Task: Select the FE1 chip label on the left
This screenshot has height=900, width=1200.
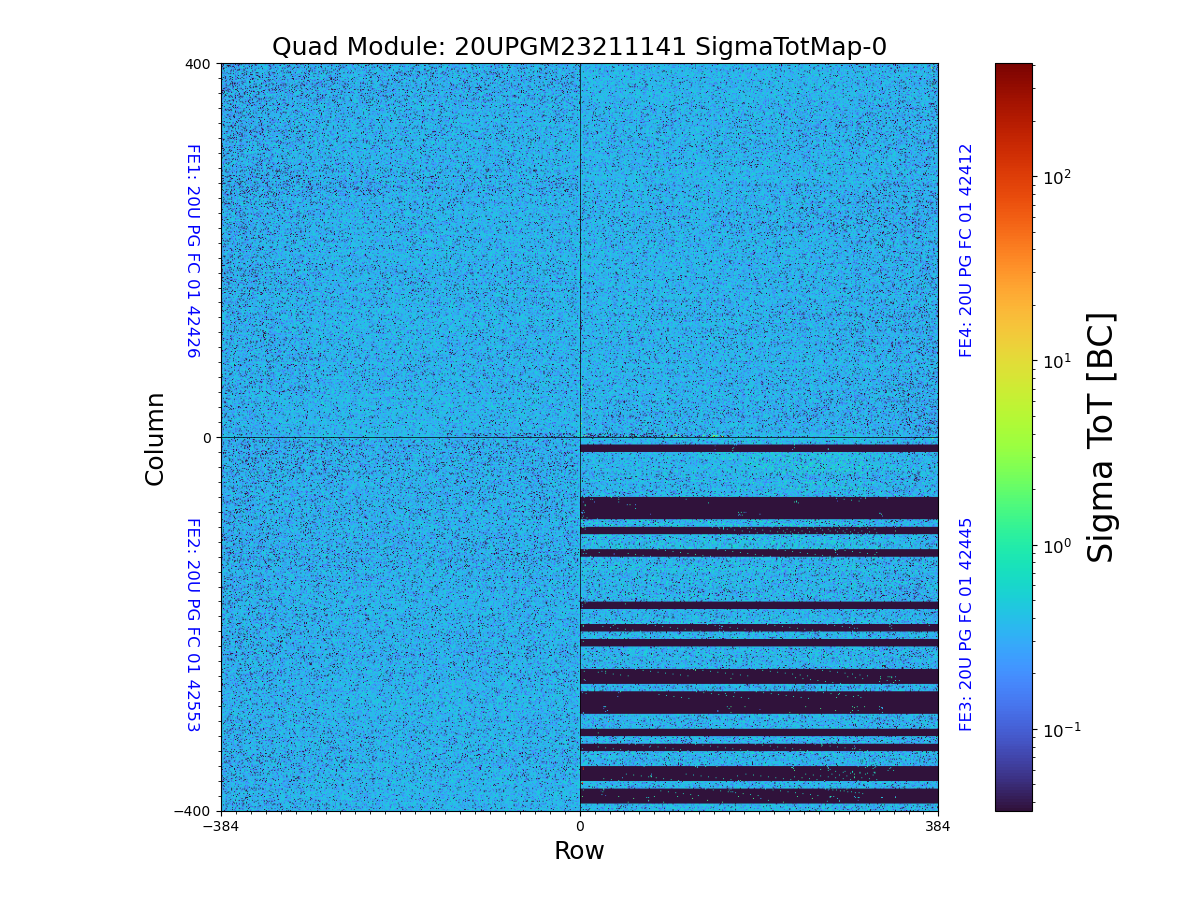Action: pyautogui.click(x=193, y=250)
